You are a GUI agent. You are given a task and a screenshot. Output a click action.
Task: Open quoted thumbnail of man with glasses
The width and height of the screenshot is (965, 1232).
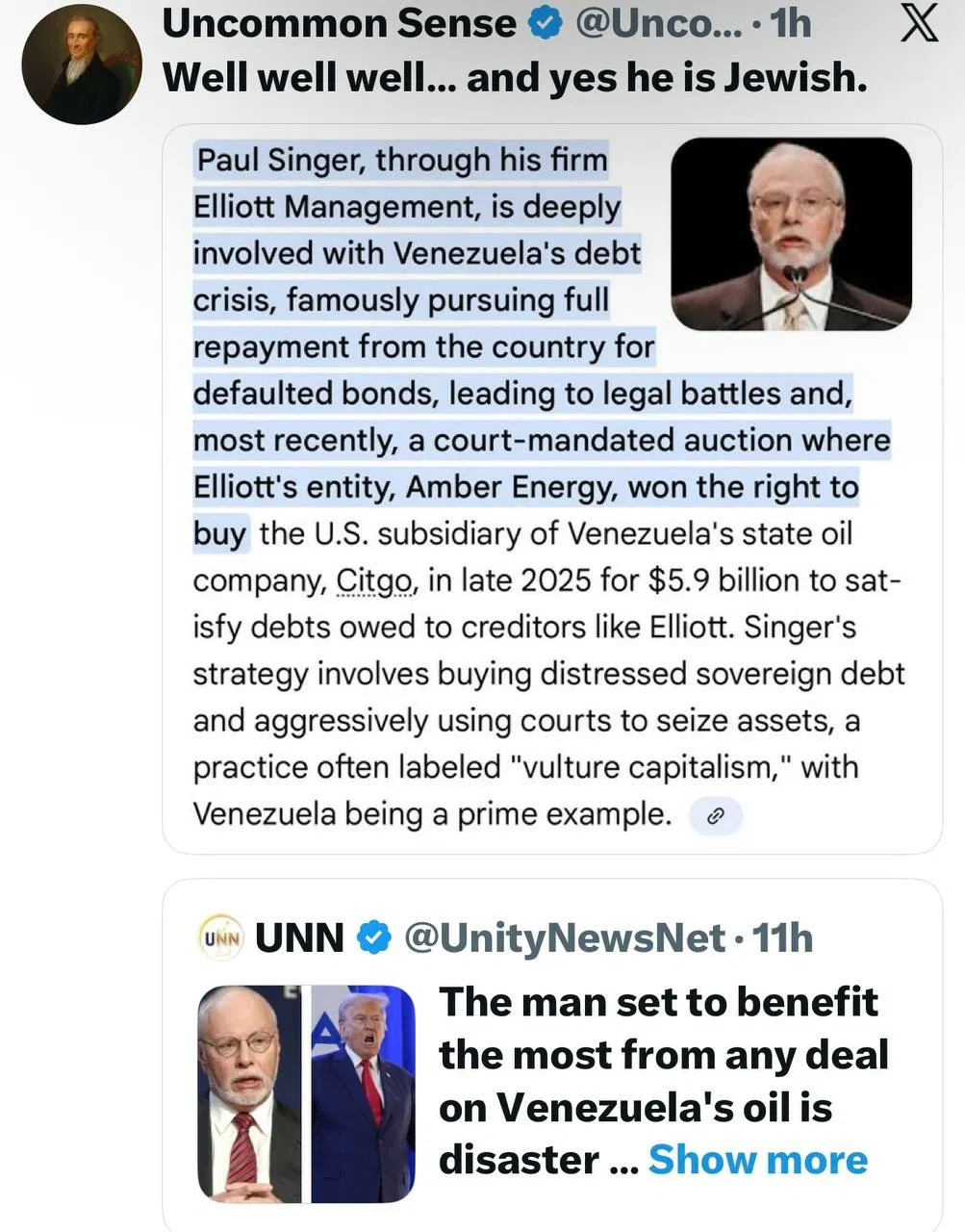tap(249, 1094)
